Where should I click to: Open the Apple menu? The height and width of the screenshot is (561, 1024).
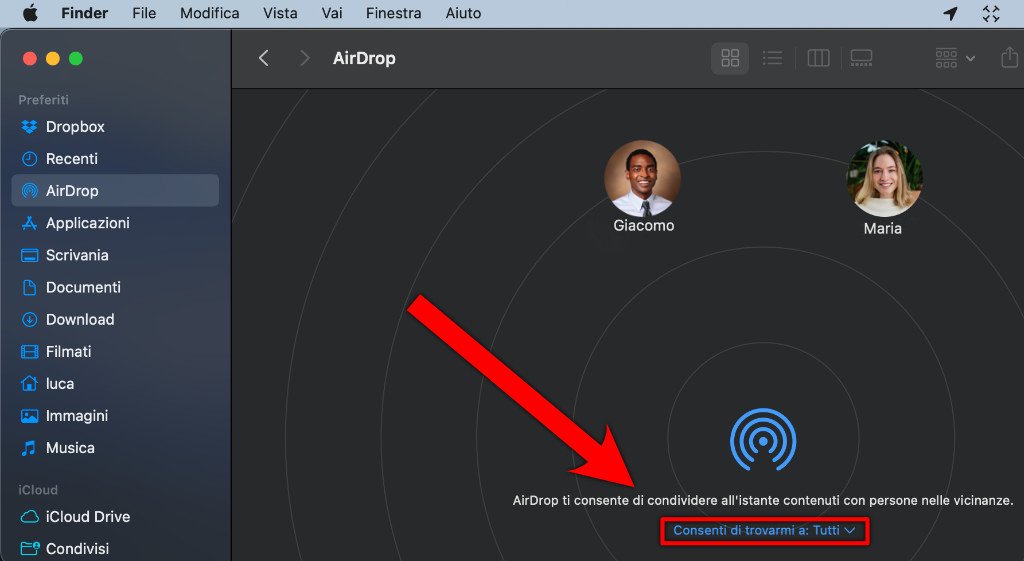[30, 13]
